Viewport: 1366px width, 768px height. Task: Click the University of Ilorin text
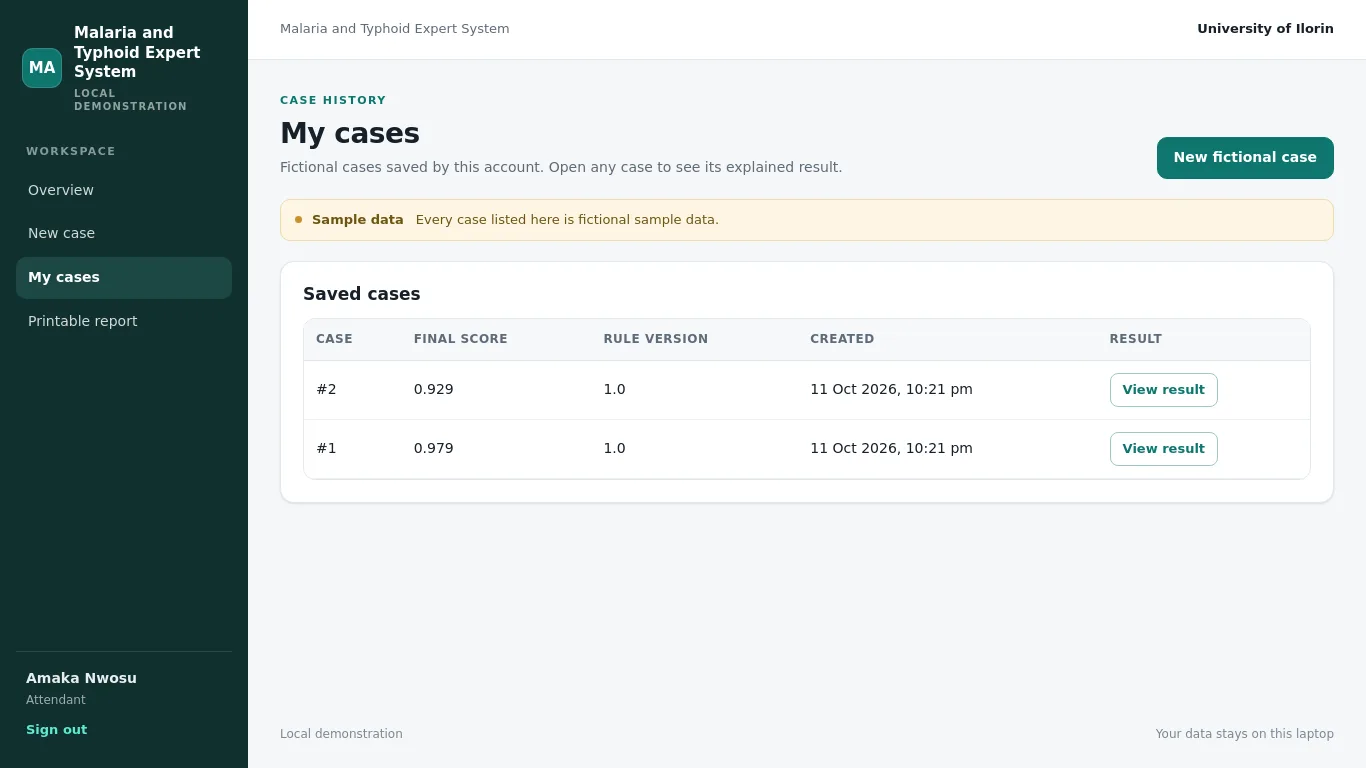click(x=1265, y=29)
